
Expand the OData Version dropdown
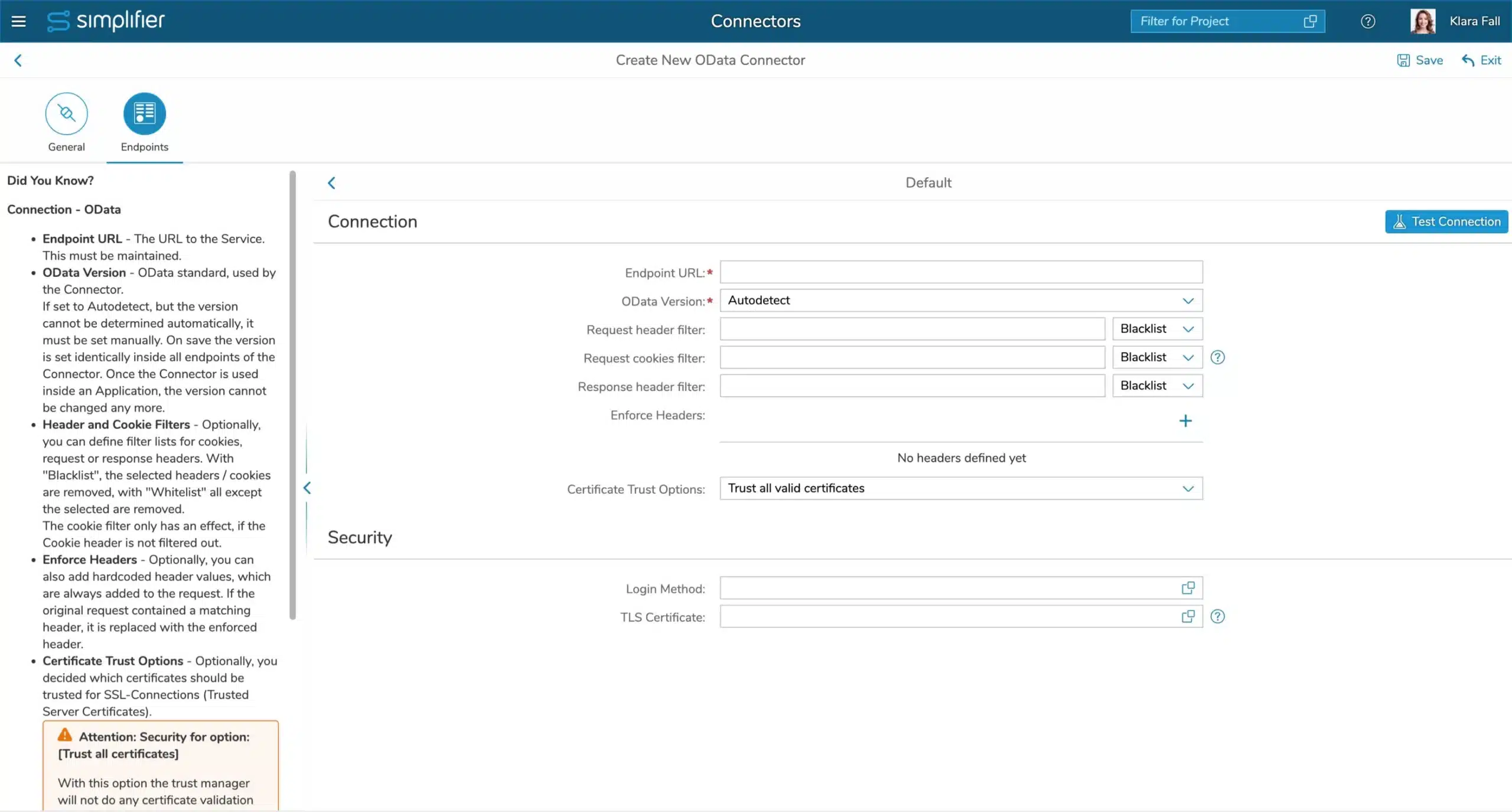(1188, 301)
